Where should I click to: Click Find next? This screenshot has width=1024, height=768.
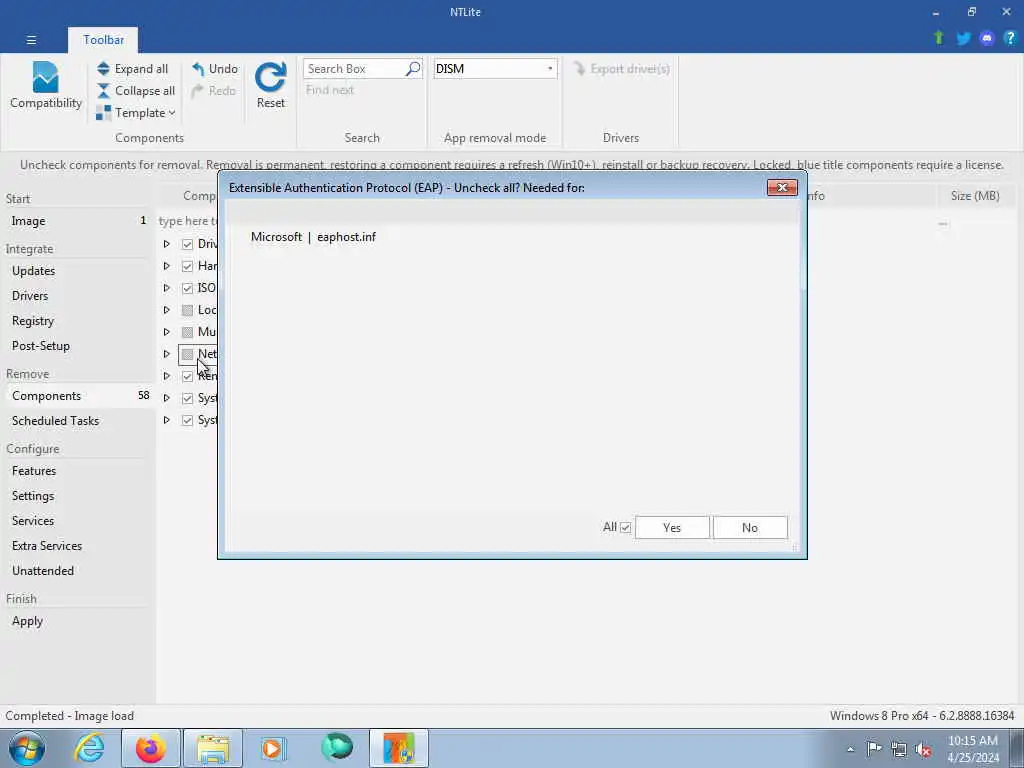pos(330,90)
